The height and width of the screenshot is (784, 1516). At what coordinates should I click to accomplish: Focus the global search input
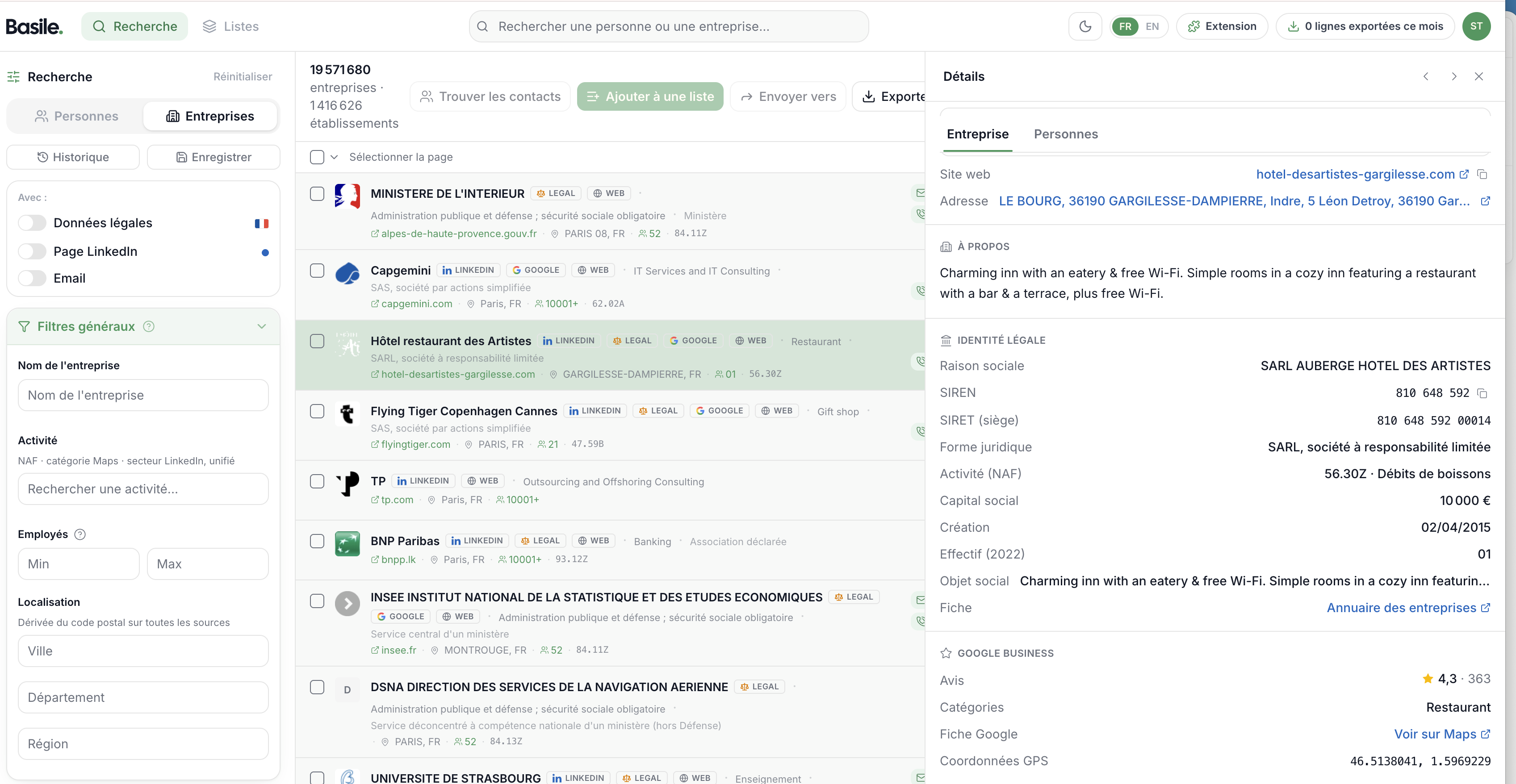coord(669,26)
